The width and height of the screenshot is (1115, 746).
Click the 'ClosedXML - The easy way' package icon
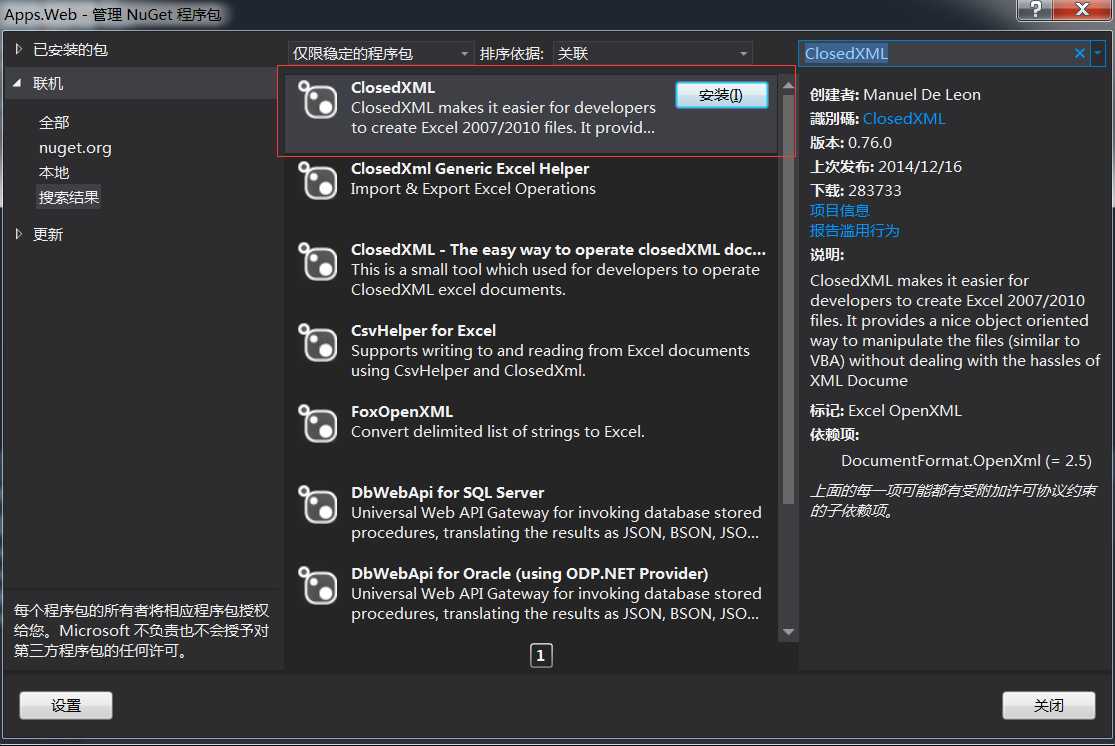(317, 262)
